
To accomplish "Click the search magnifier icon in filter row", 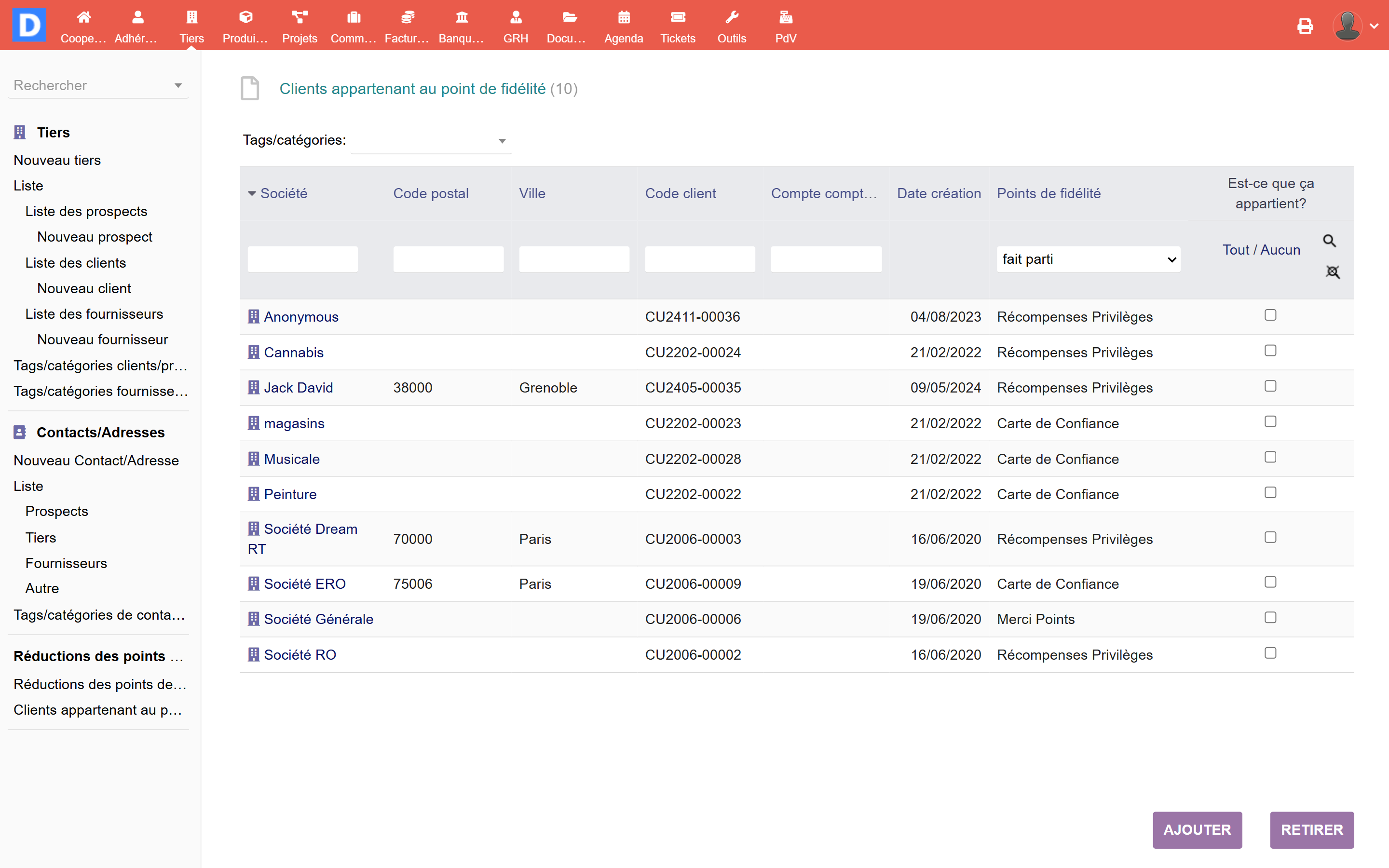I will (1329, 241).
